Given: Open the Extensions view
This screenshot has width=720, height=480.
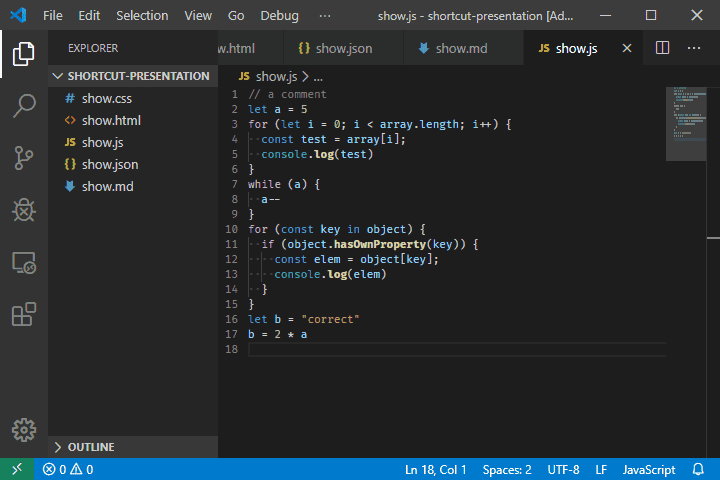Looking at the screenshot, I should 24,315.
